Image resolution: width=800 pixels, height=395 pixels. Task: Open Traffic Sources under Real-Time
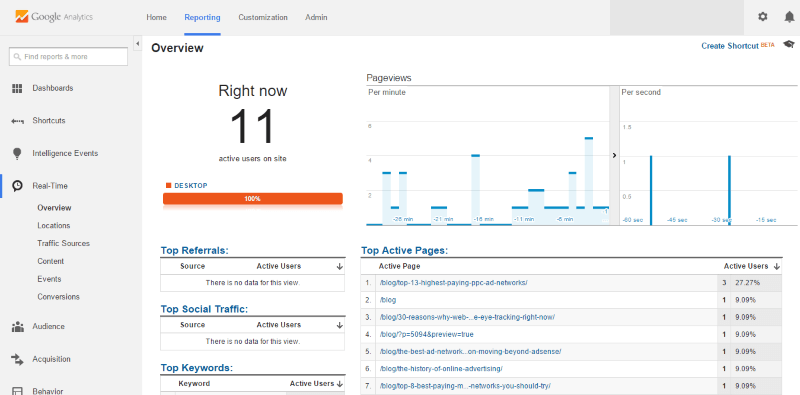pos(63,243)
